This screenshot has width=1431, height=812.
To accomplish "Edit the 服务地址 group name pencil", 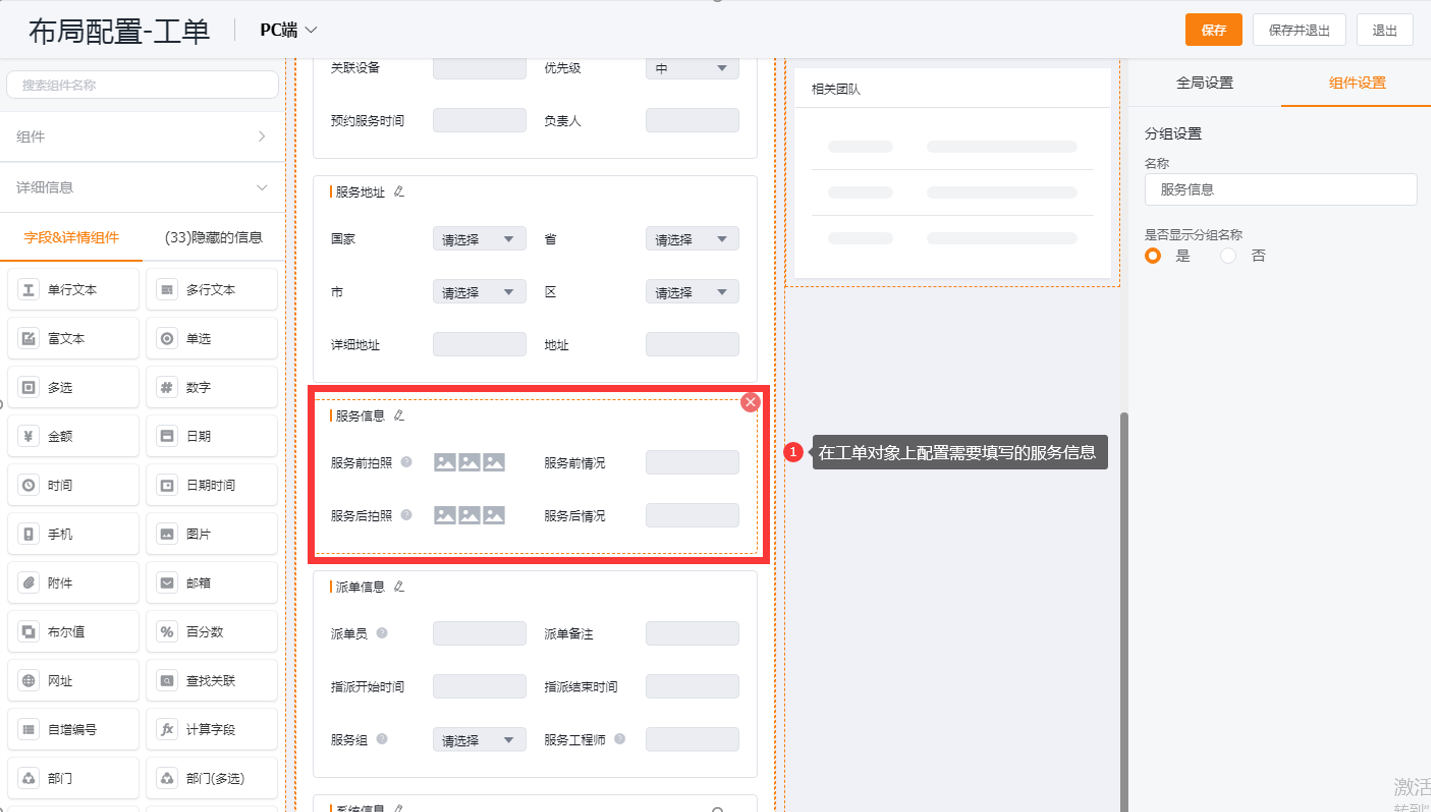I will click(x=399, y=191).
